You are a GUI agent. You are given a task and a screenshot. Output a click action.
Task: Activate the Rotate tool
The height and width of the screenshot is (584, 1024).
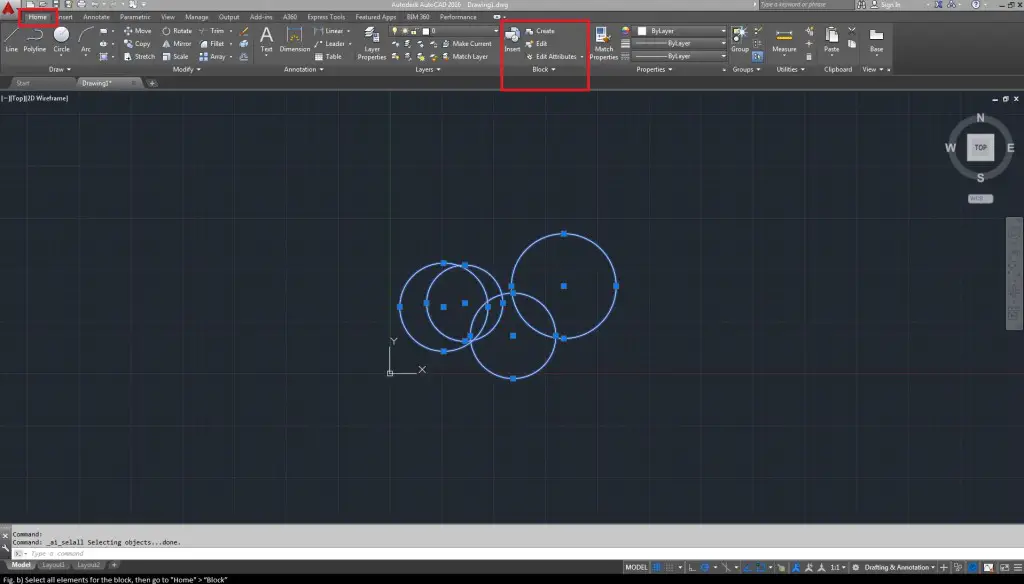tap(177, 31)
